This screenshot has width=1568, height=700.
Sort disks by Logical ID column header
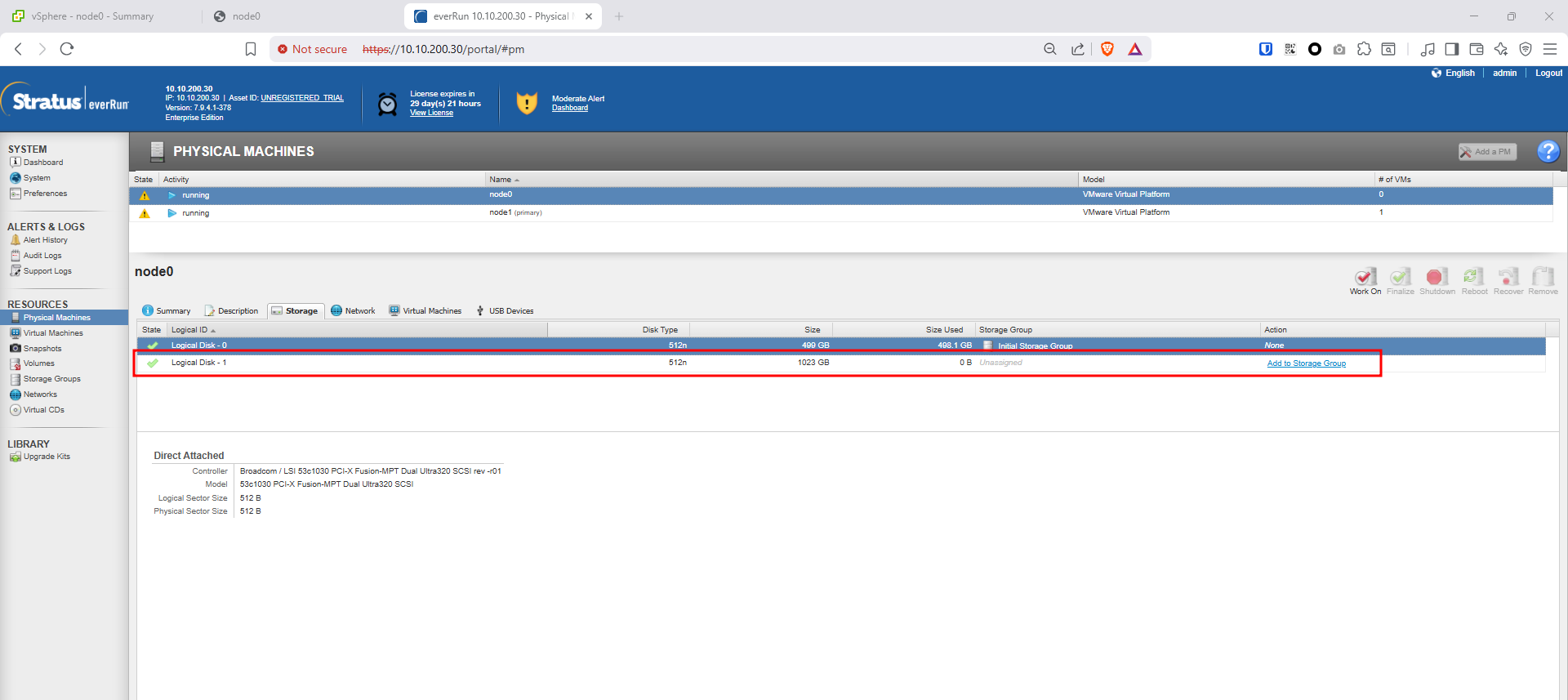[x=189, y=330]
